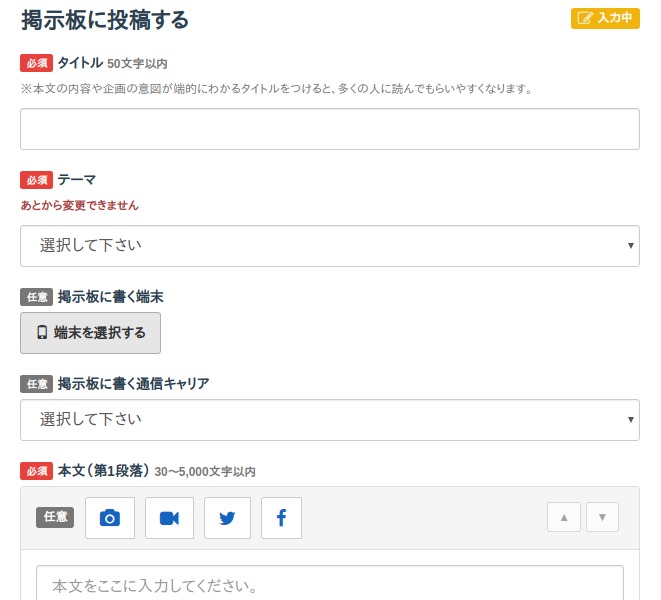The height and width of the screenshot is (600, 661).
Task: Click into the タイトル input field
Action: 330,129
